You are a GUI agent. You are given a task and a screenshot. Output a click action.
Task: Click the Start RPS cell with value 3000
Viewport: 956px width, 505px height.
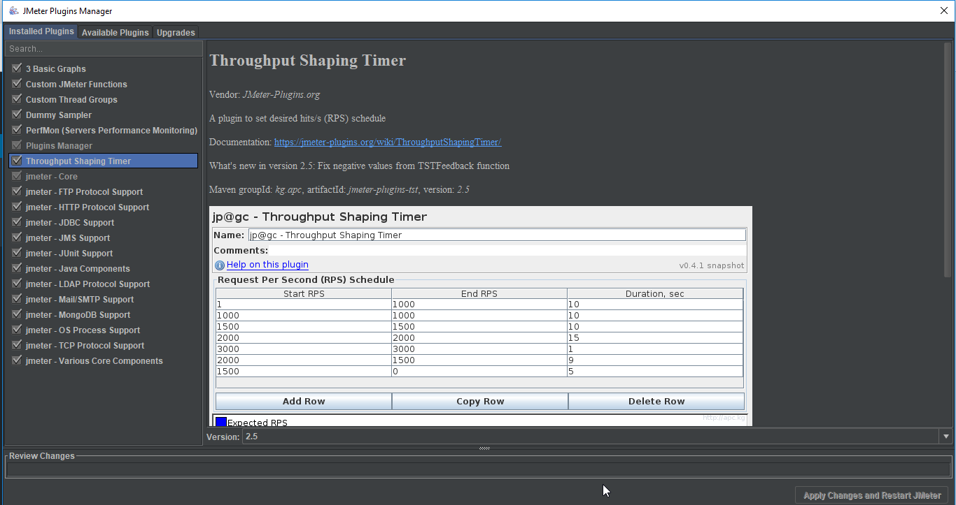click(304, 349)
